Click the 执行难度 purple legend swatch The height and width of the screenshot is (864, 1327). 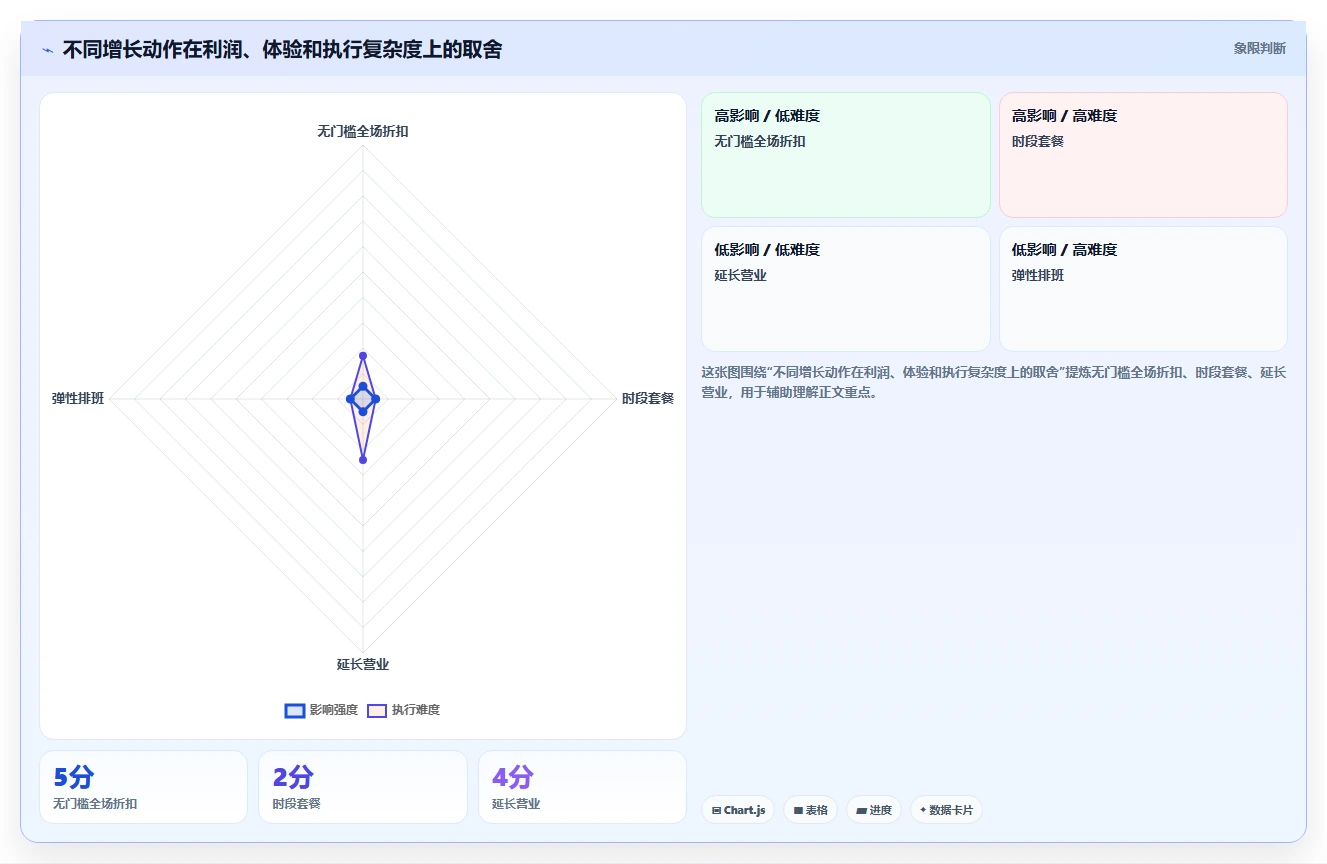pos(377,711)
